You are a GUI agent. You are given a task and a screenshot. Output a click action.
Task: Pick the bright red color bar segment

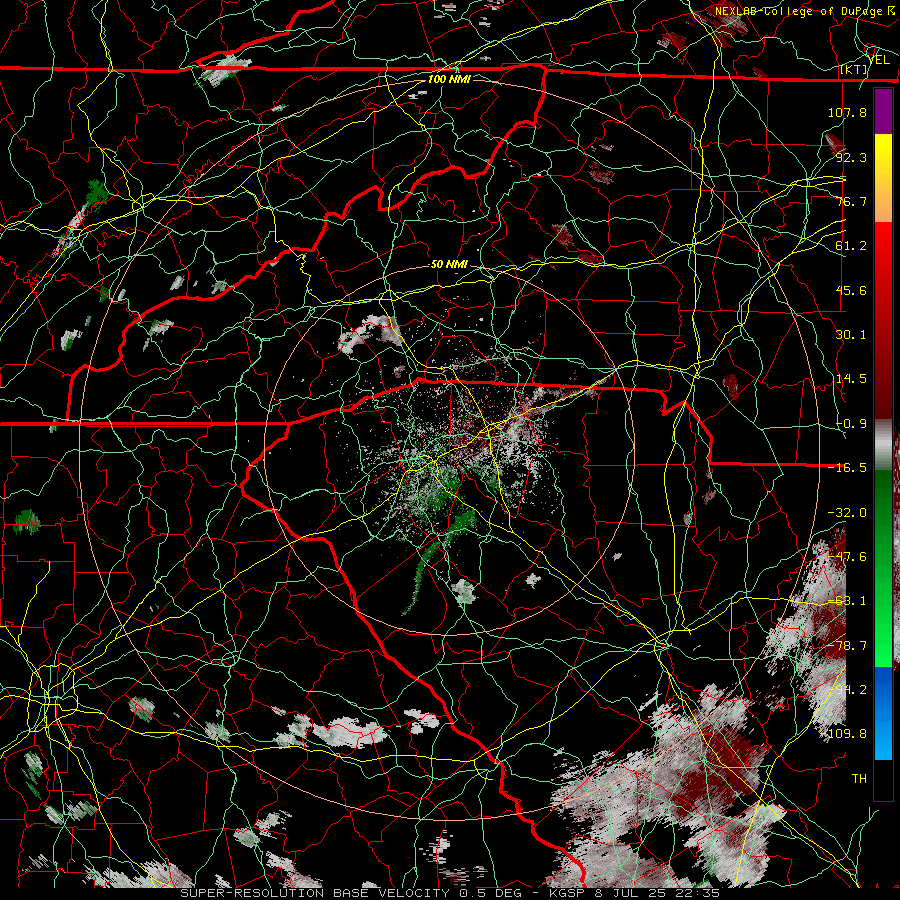tap(883, 253)
